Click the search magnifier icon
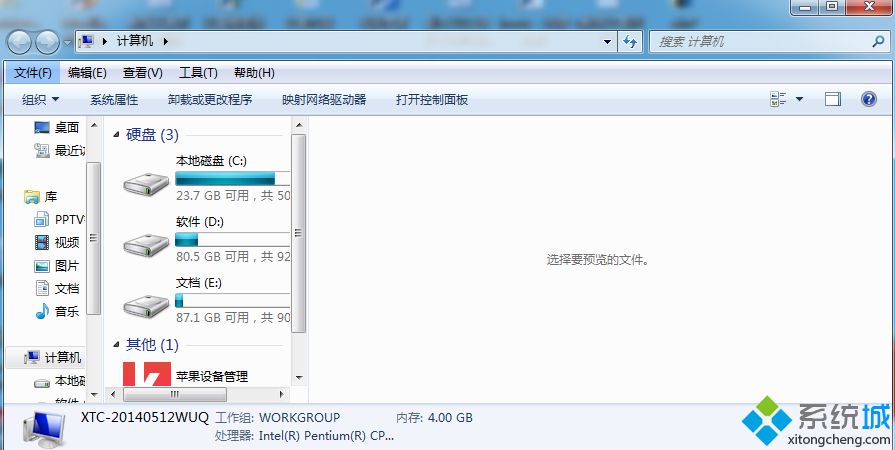The image size is (895, 450). click(x=878, y=41)
